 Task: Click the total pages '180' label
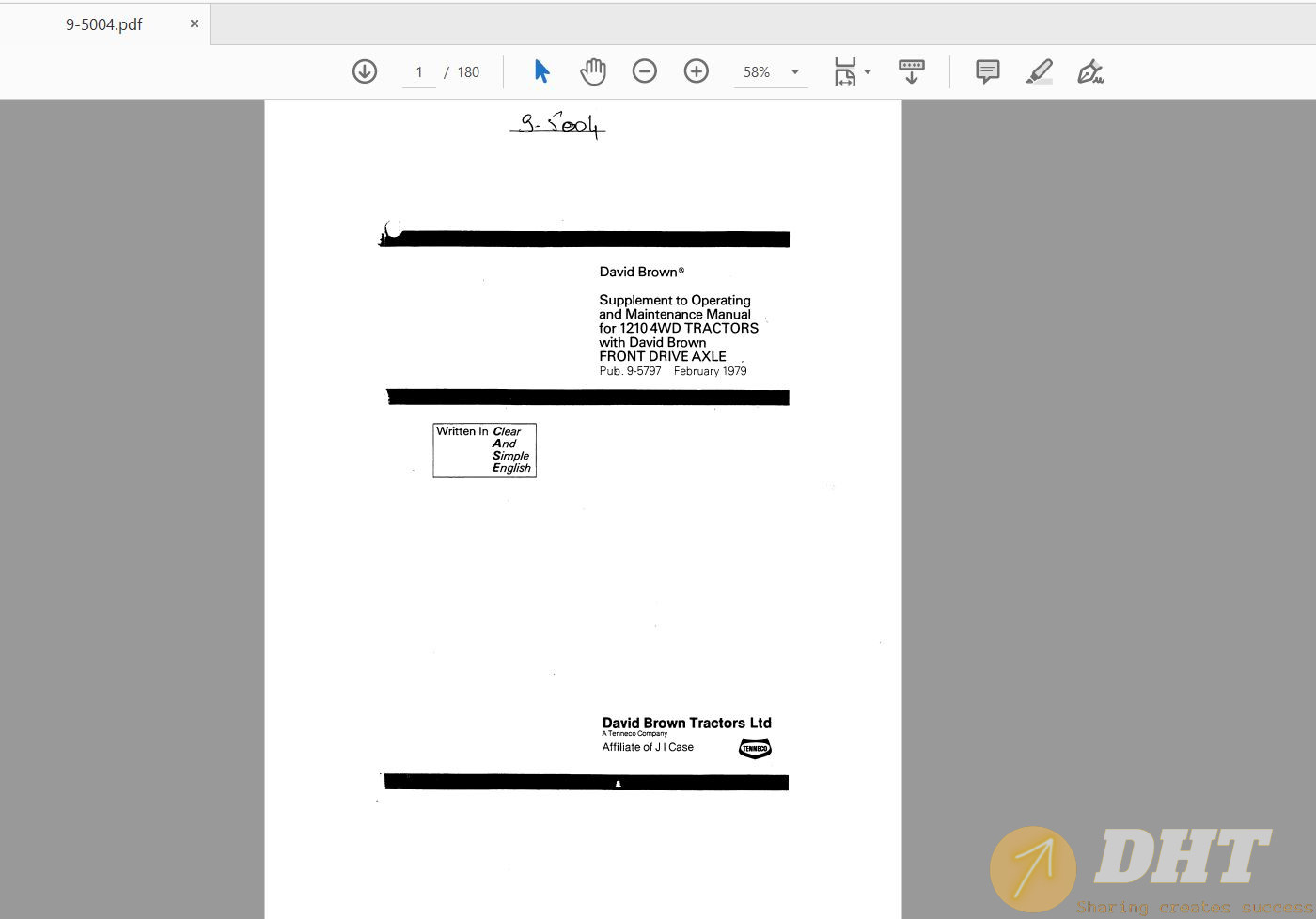(x=468, y=72)
